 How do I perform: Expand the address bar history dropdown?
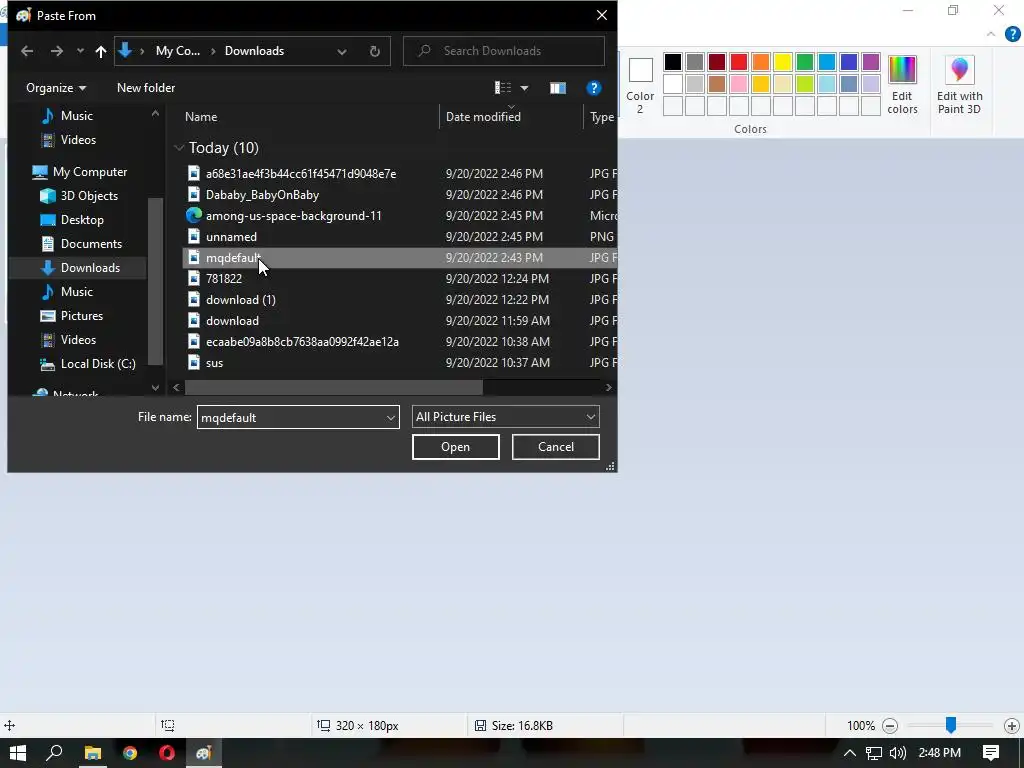[342, 51]
